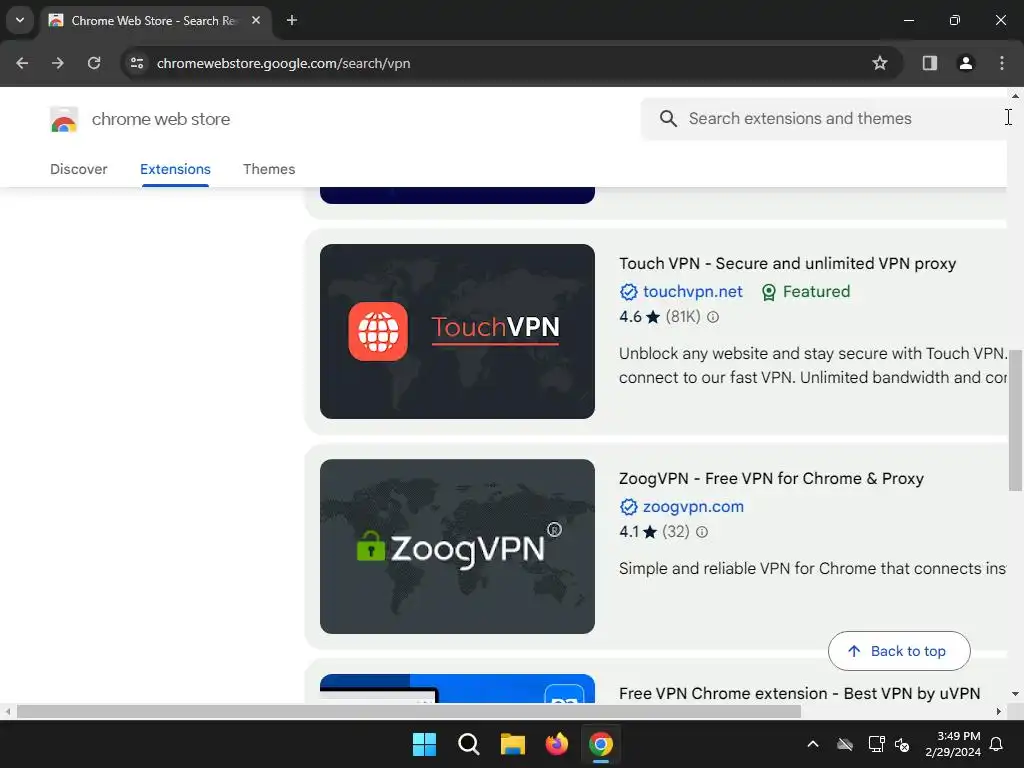Open Touch VPN extension title link
Viewport: 1024px width, 768px height.
point(787,263)
